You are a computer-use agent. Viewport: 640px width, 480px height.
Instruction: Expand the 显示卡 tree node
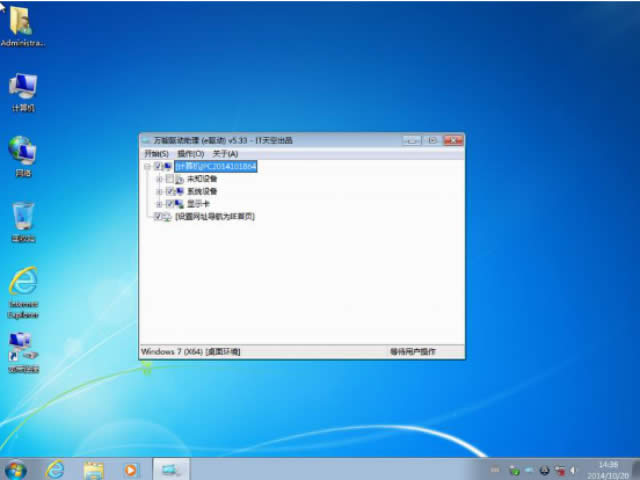click(x=158, y=203)
